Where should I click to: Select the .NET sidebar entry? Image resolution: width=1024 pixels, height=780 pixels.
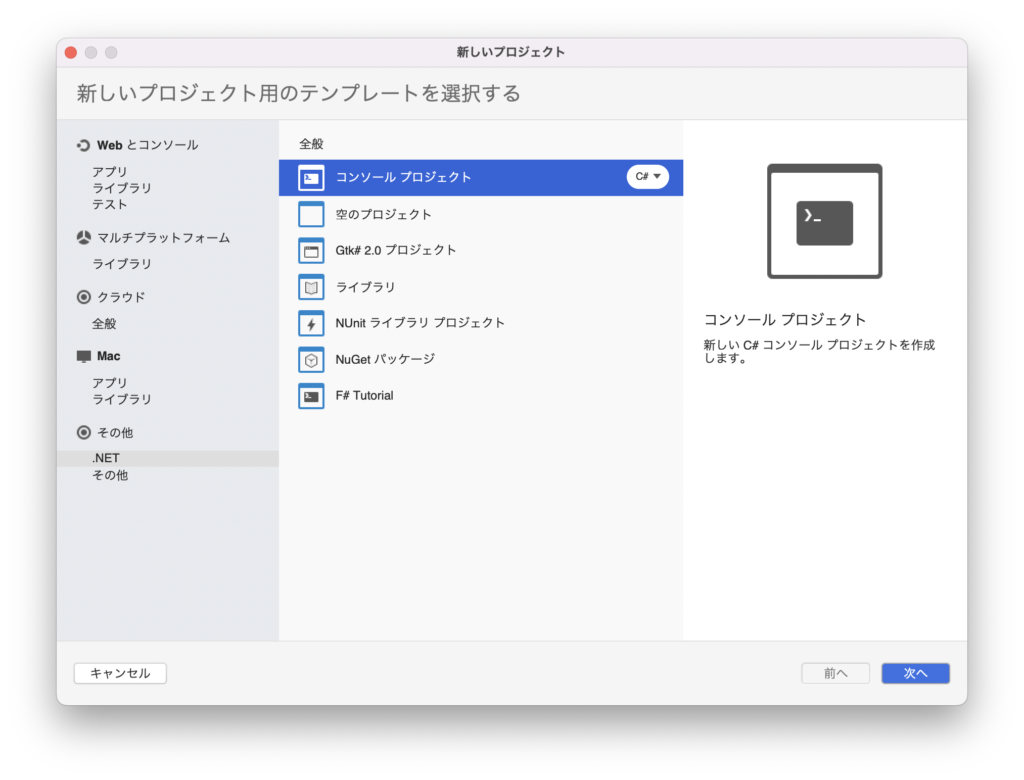tap(168, 458)
